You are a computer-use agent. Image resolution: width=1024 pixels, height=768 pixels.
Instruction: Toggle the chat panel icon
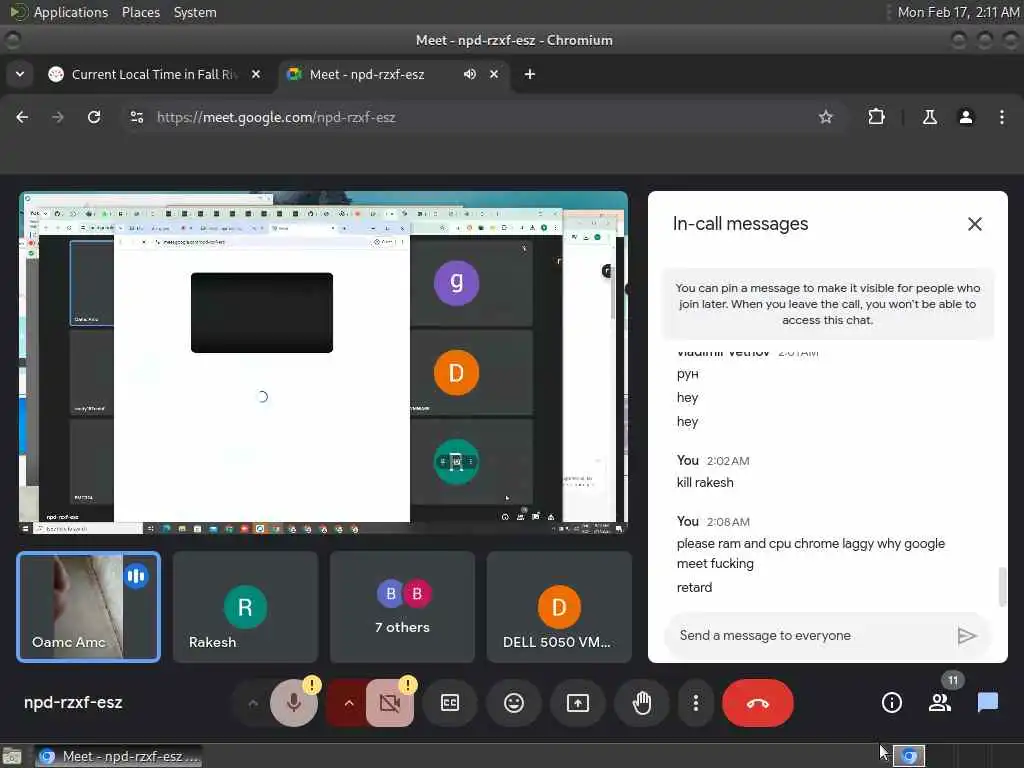pos(987,703)
